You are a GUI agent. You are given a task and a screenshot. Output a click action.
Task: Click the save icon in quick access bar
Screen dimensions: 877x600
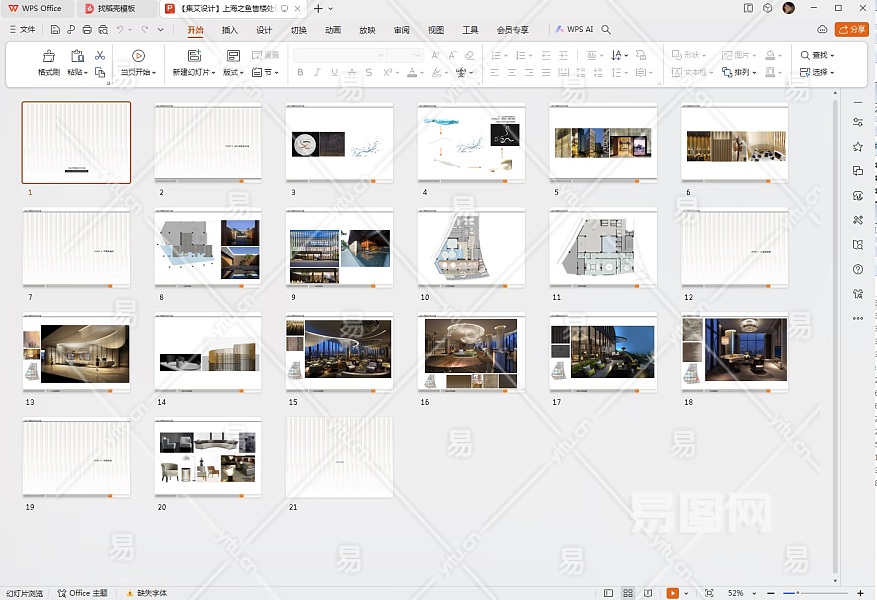[56, 30]
